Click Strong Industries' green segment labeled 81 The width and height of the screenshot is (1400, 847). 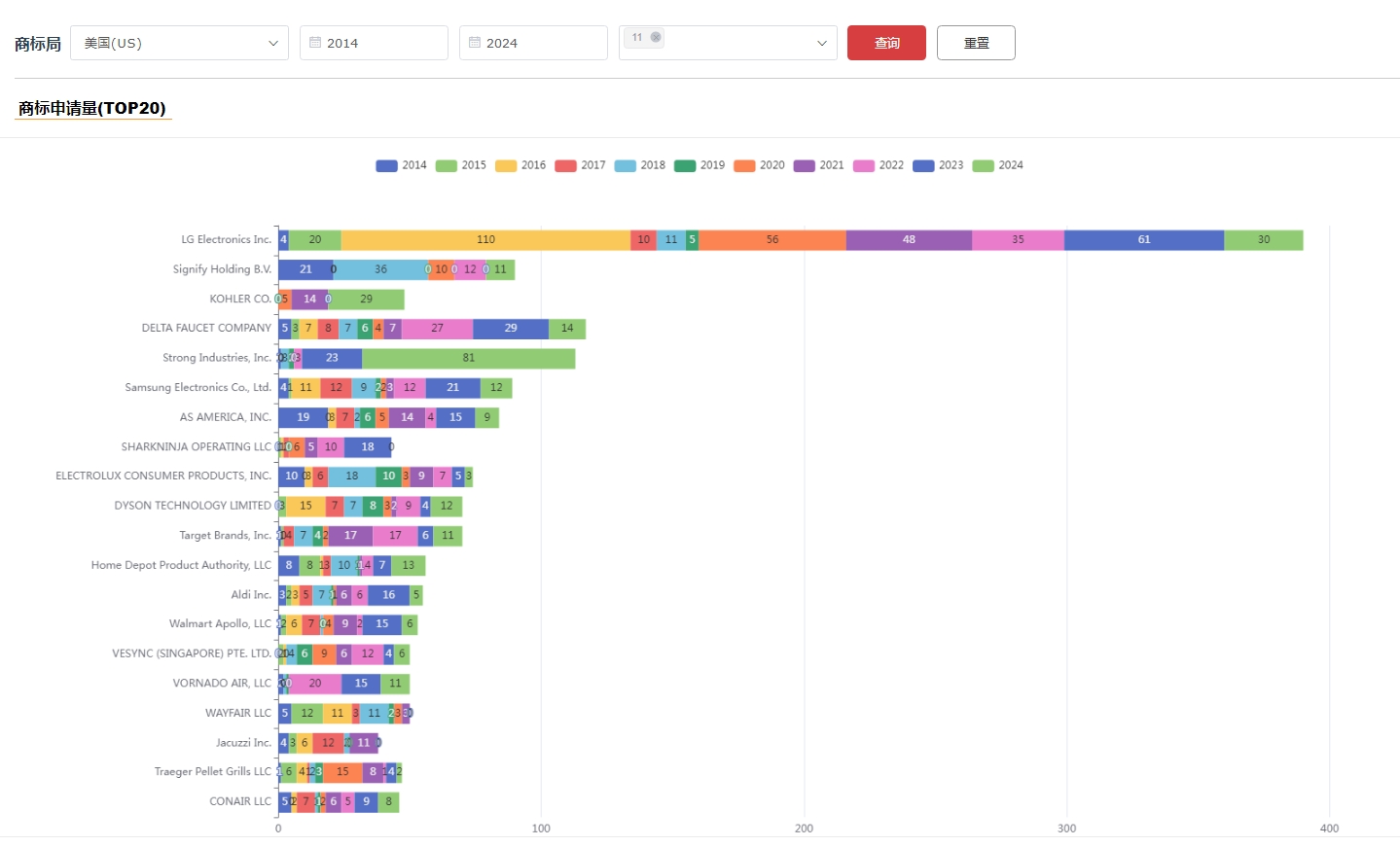469,359
